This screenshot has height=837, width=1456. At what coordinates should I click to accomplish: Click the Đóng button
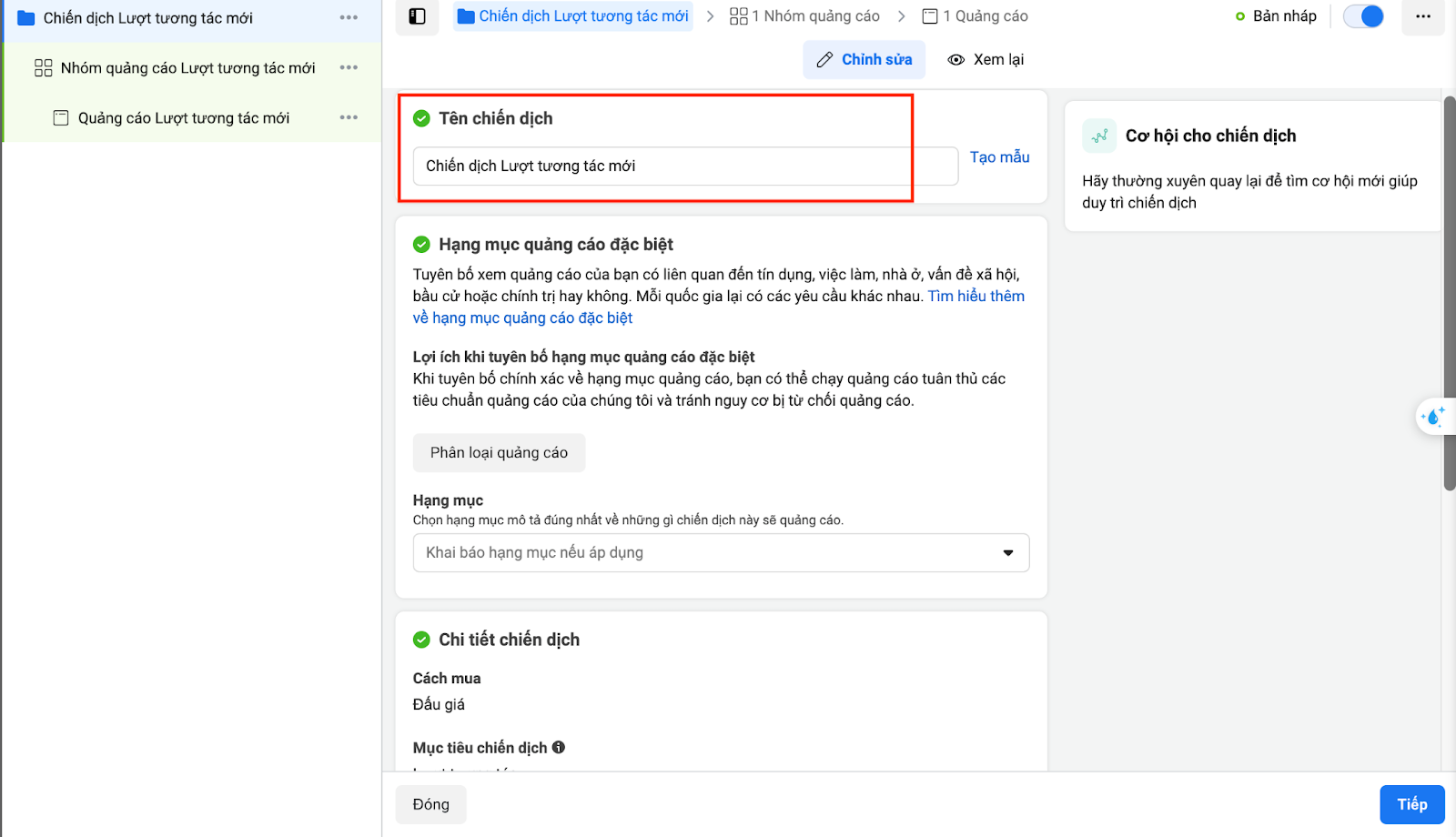pyautogui.click(x=430, y=804)
